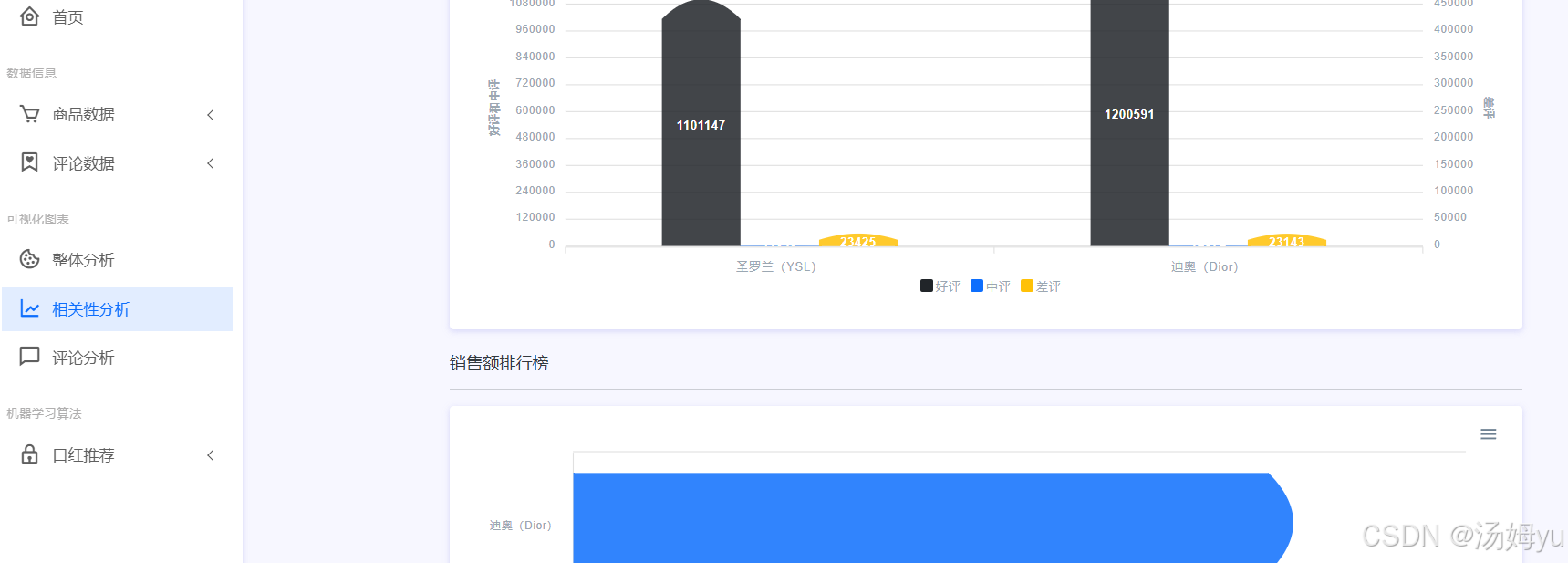Click the yellow bar labeled 23425
This screenshot has height=563, width=1568.
pyautogui.click(x=858, y=241)
